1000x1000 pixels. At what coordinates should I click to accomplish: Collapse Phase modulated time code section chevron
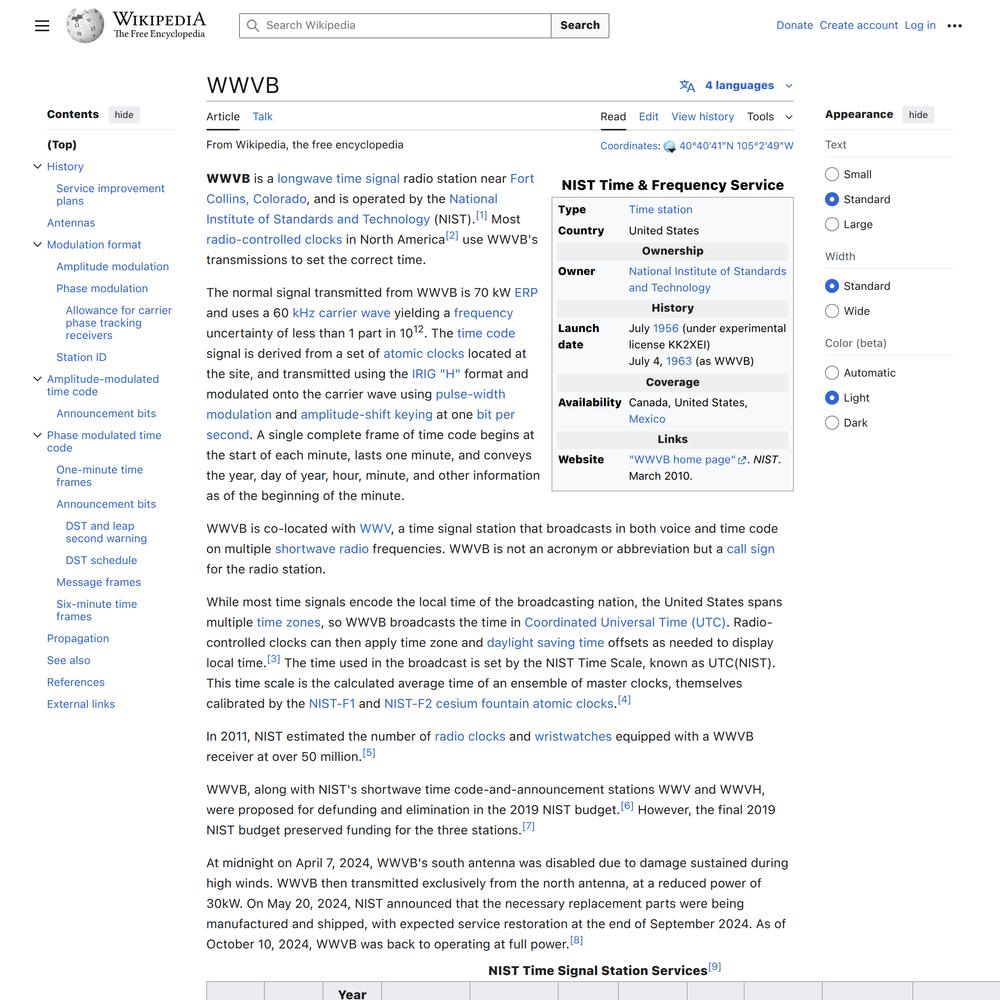click(38, 435)
